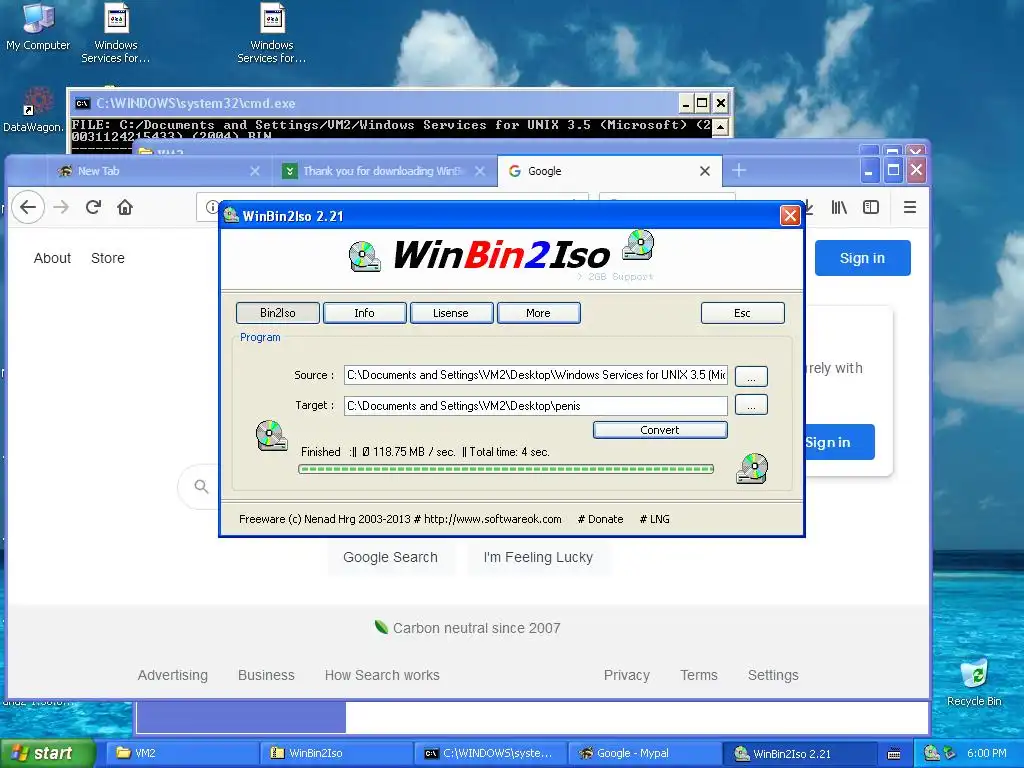1024x768 pixels.
Task: Close the WinBin2Iso window
Action: pyautogui.click(x=790, y=216)
